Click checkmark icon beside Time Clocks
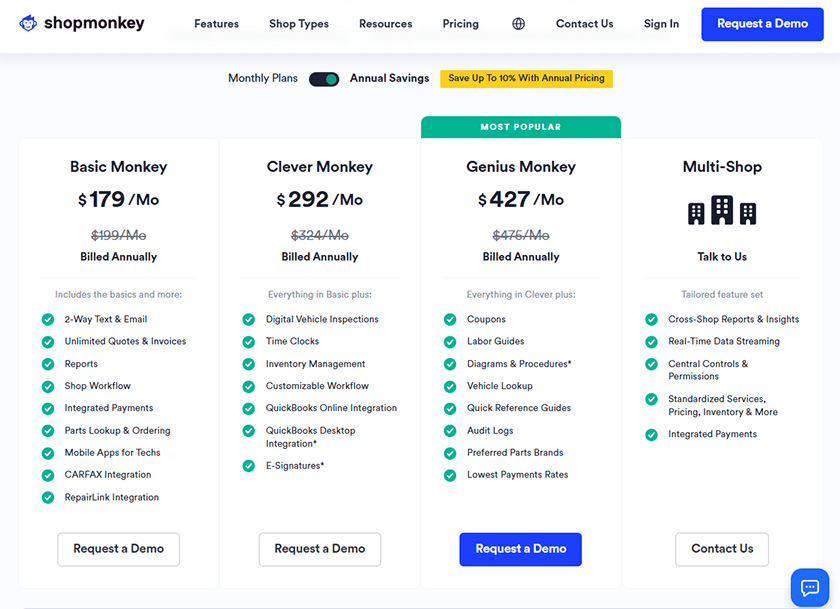Screen dimensions: 840x609 [249, 342]
